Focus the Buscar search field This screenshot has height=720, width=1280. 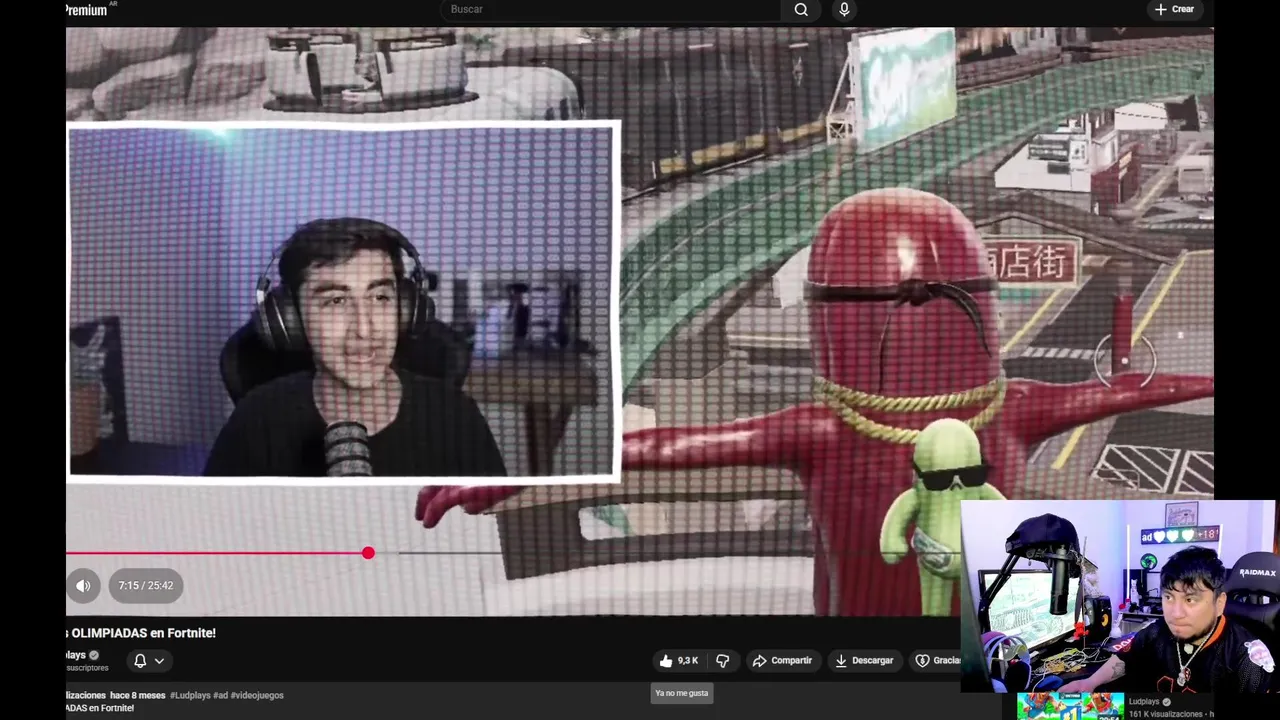coord(611,10)
